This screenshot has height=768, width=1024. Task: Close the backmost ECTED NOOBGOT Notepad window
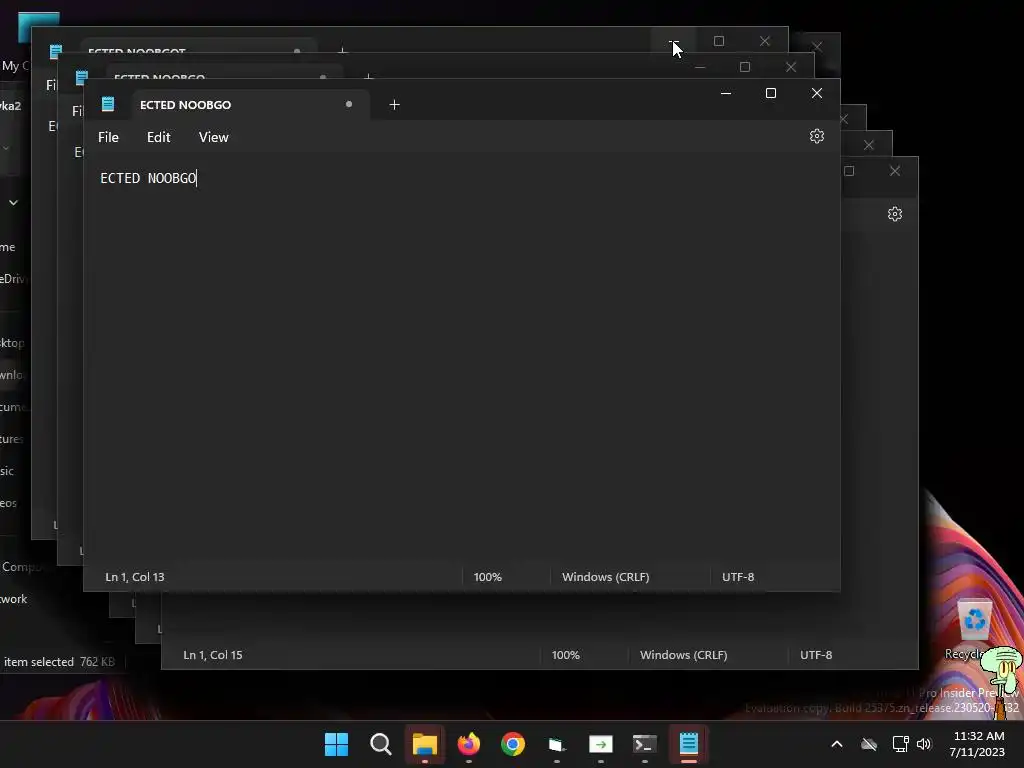point(765,41)
